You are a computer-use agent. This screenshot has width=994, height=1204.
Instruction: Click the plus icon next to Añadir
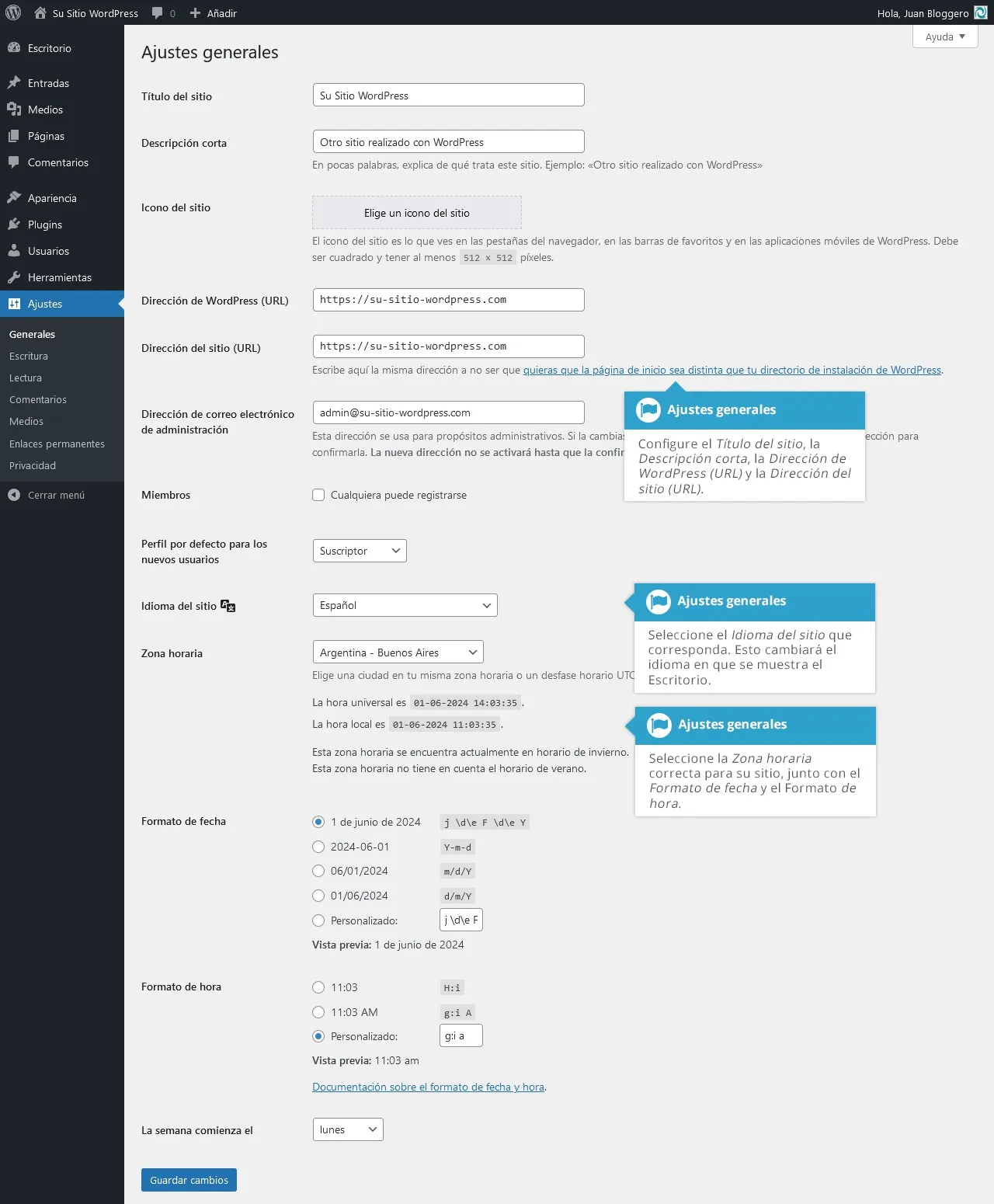click(x=196, y=13)
